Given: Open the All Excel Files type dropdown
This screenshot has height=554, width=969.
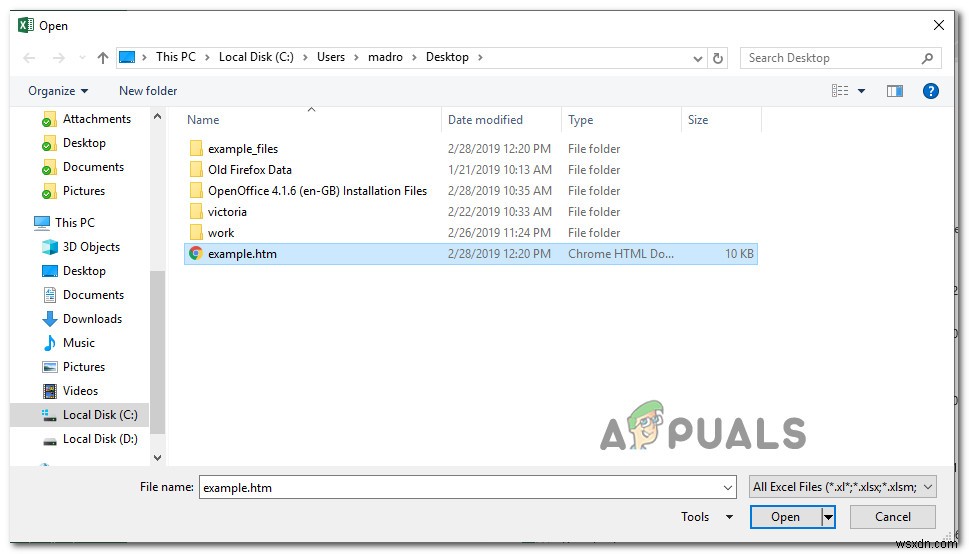Looking at the screenshot, I should (843, 487).
